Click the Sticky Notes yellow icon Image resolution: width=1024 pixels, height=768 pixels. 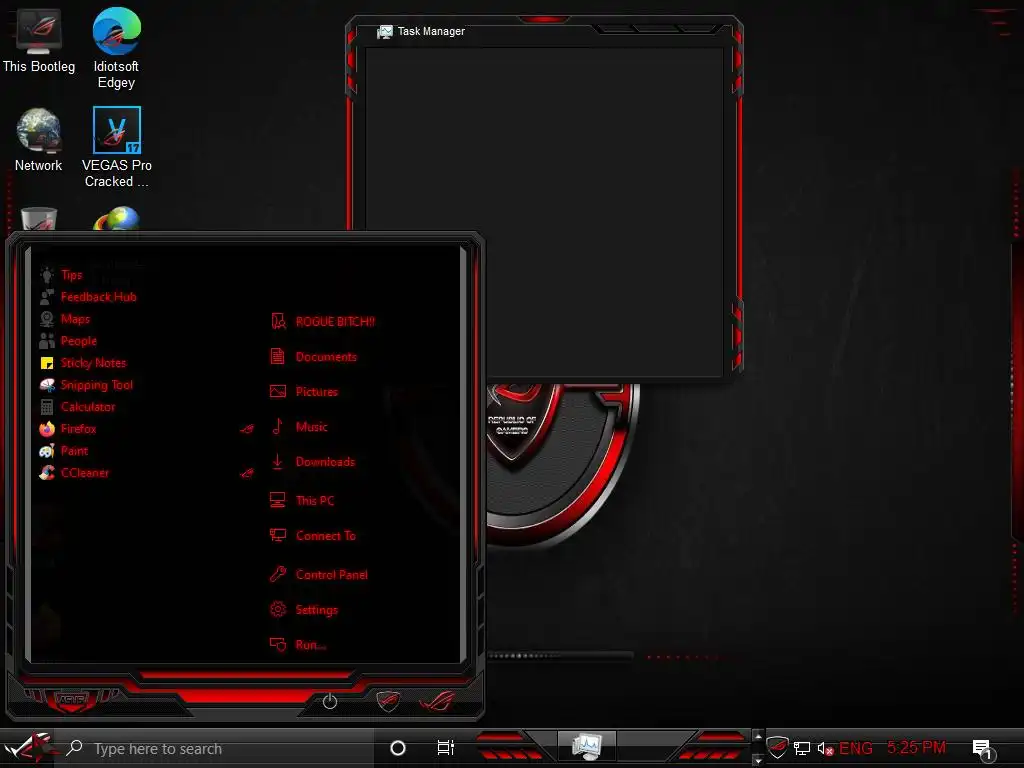(47, 363)
